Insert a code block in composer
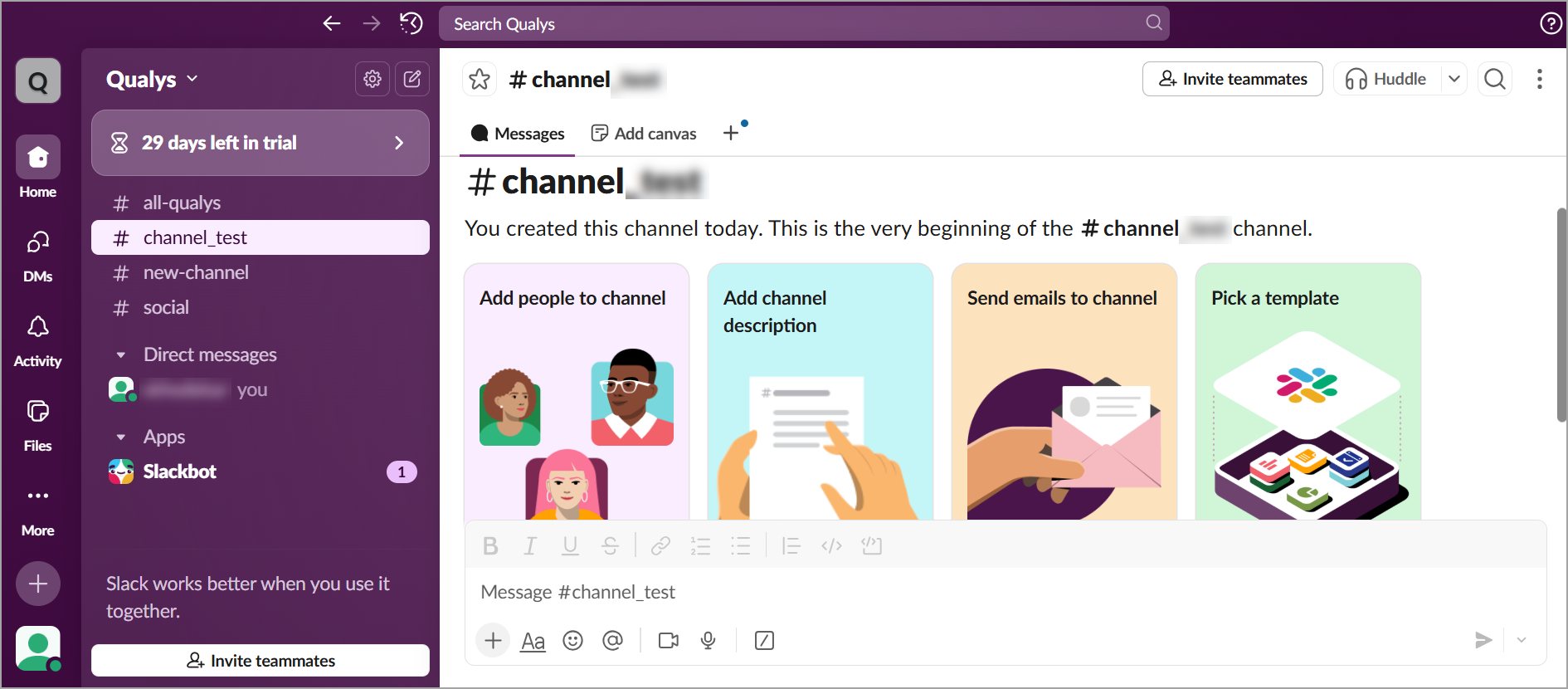This screenshot has width=1568, height=689. click(x=871, y=545)
